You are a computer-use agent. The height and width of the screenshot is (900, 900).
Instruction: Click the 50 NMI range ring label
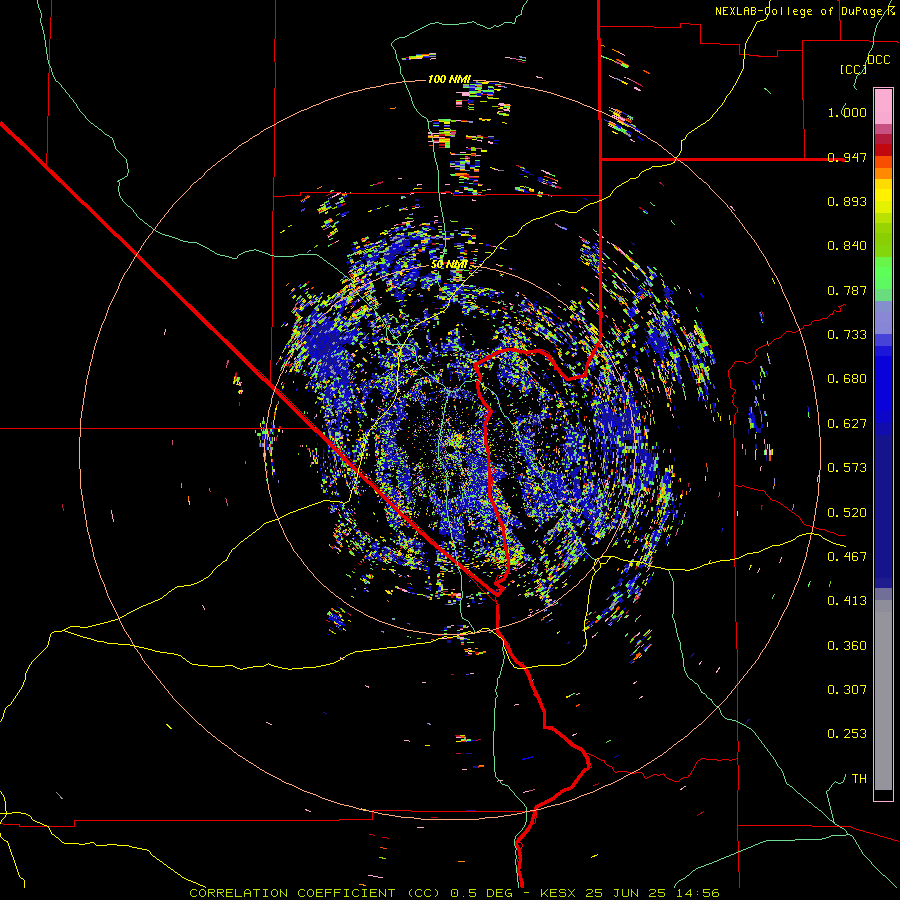point(449,264)
